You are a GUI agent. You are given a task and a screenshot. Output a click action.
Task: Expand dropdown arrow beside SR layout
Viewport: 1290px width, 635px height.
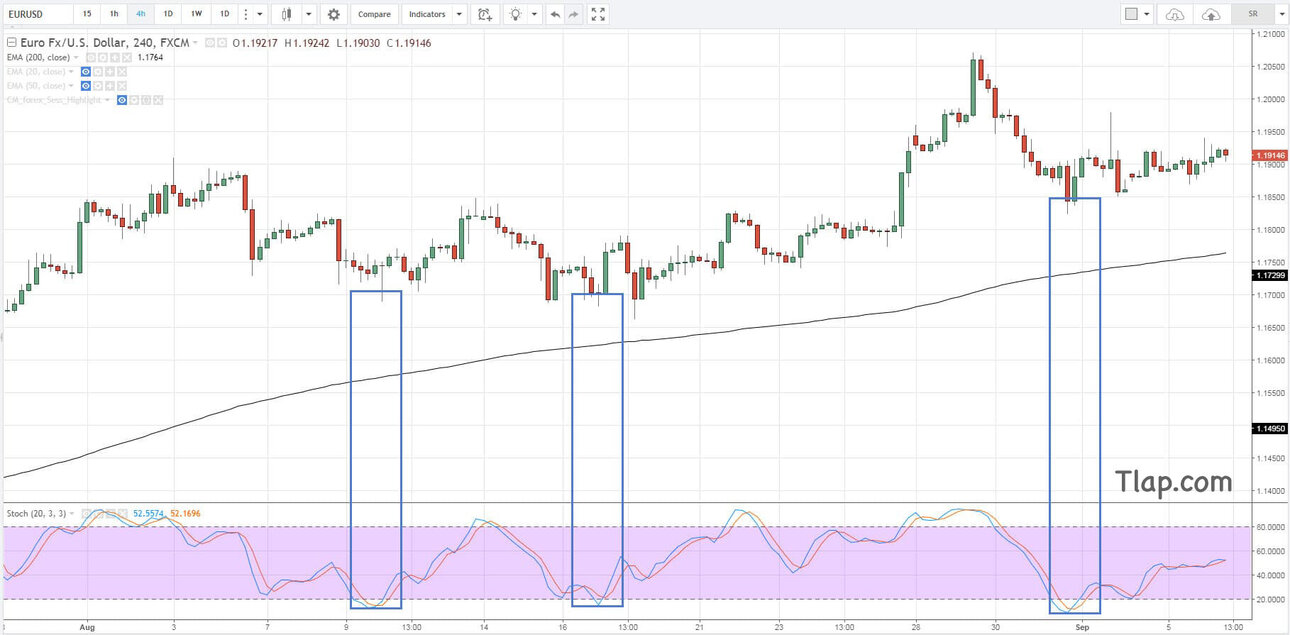1281,14
